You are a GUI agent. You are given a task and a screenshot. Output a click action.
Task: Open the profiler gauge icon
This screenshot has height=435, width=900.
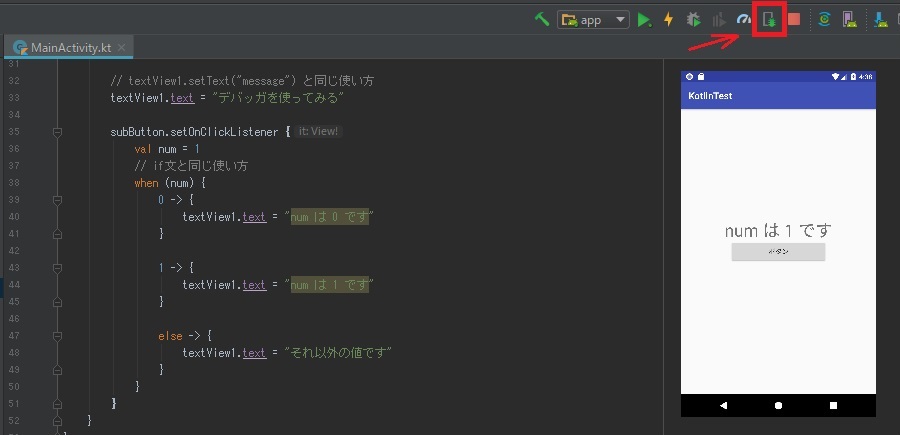tap(743, 20)
